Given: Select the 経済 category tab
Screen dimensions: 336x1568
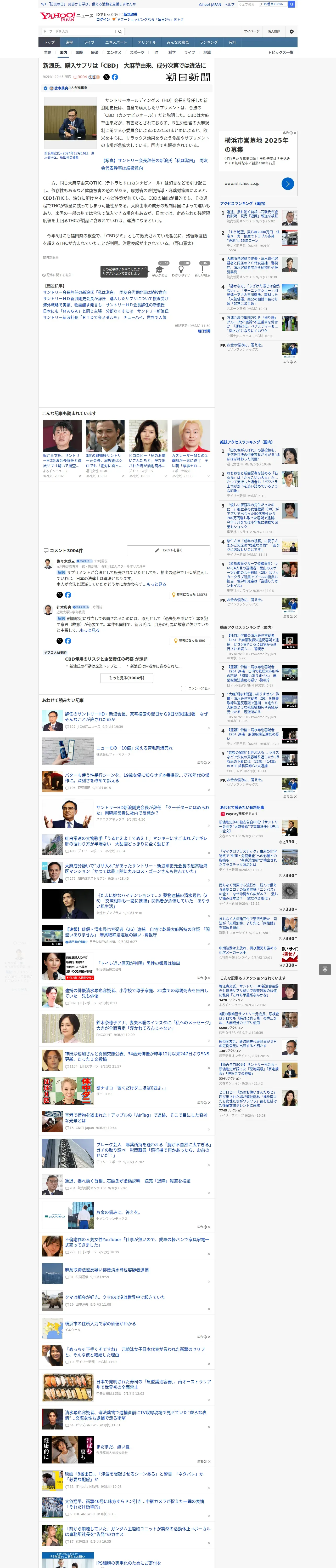Looking at the screenshot, I should coord(94,52).
